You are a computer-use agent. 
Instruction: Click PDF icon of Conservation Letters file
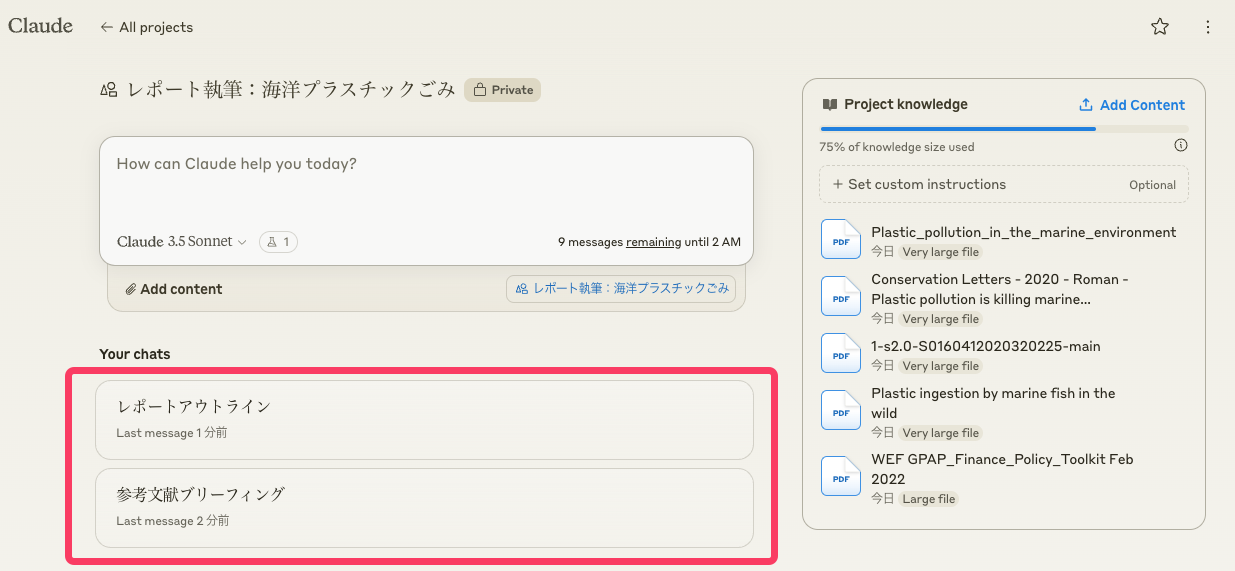(840, 297)
